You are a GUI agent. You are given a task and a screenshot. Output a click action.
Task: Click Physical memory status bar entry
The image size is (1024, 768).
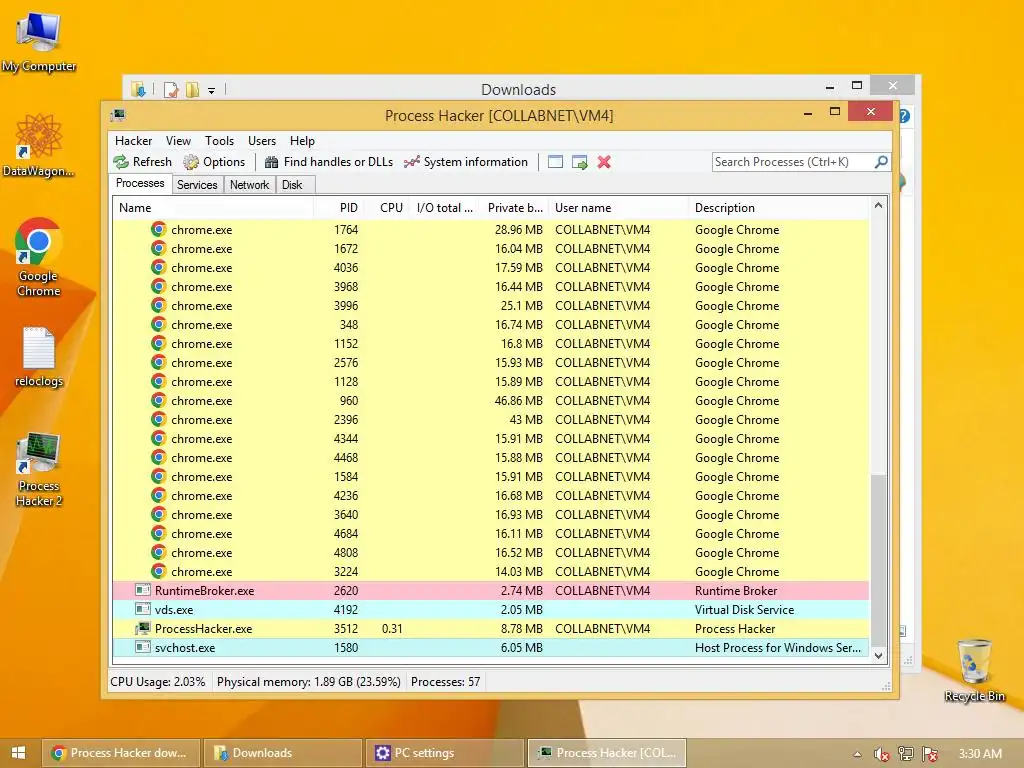308,682
